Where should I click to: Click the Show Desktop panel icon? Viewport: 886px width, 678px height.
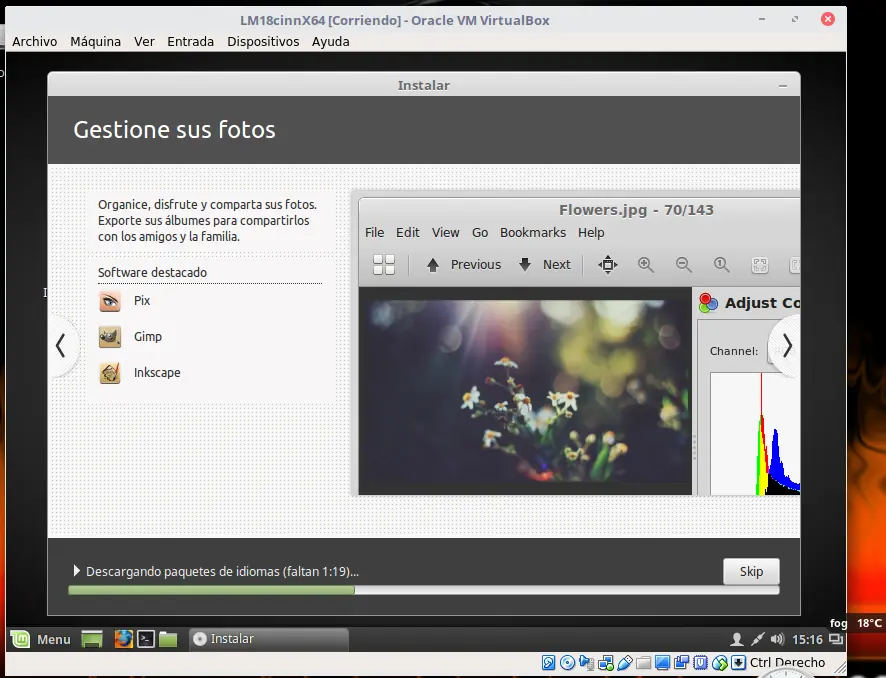pyautogui.click(x=92, y=639)
